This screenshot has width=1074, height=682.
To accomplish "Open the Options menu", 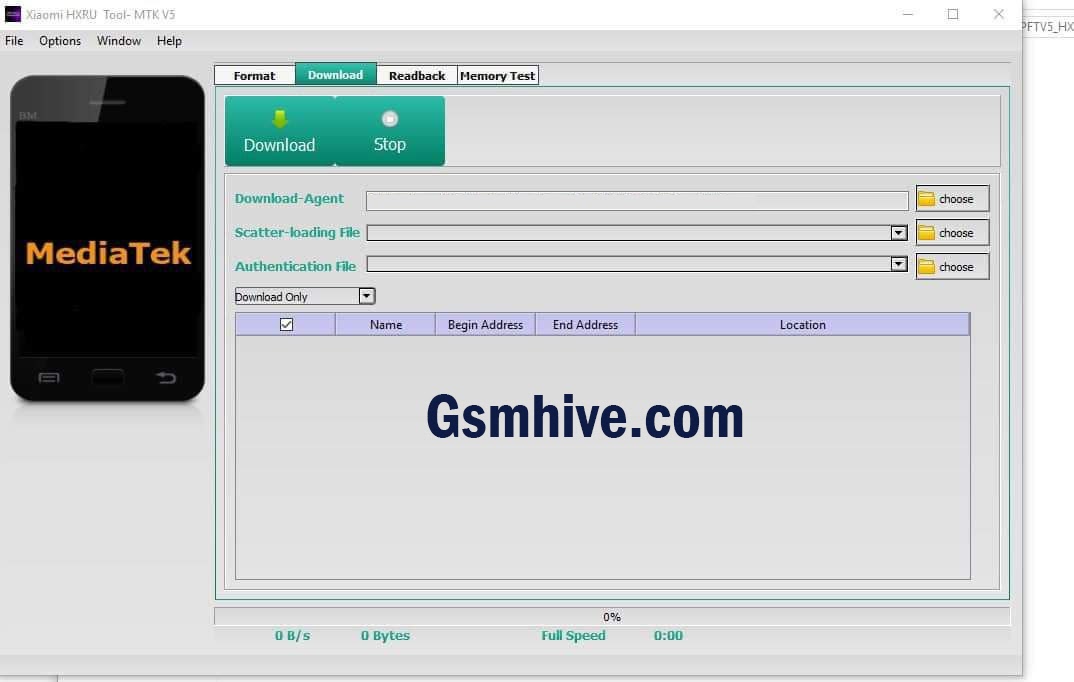I will click(60, 41).
